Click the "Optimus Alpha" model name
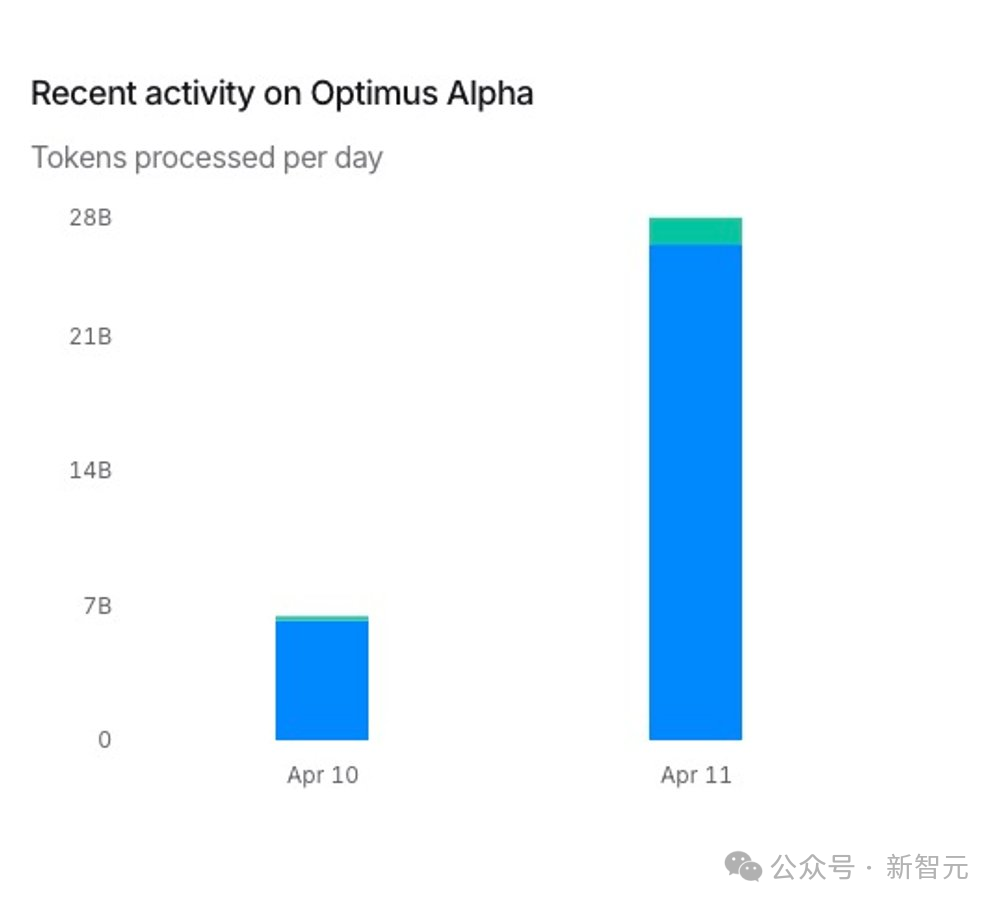Screen dimensions: 1000x907 (x=421, y=93)
